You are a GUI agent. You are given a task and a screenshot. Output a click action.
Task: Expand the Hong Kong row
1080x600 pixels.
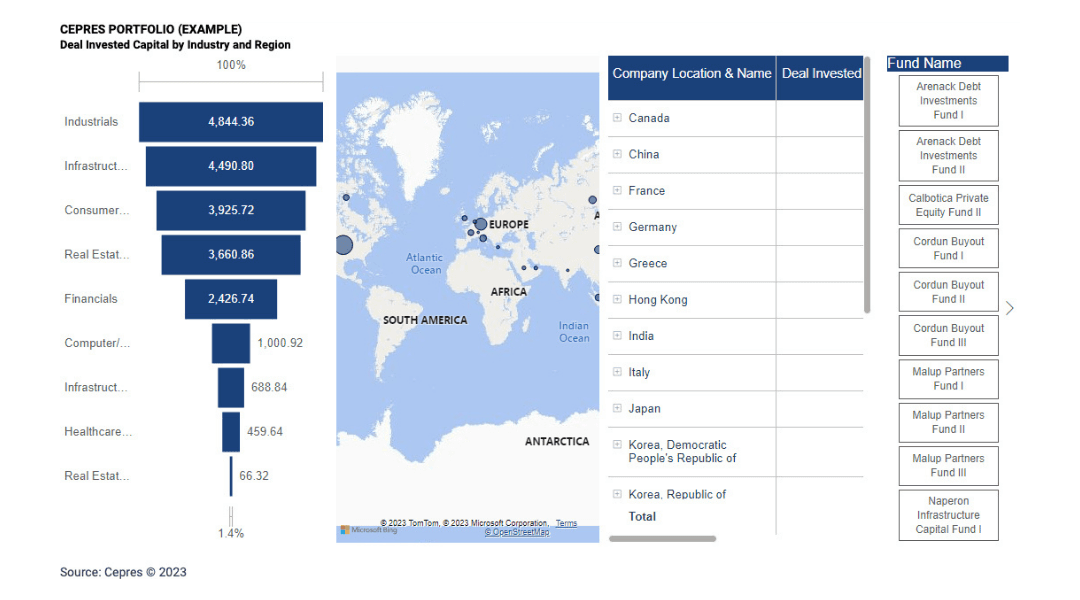point(617,299)
